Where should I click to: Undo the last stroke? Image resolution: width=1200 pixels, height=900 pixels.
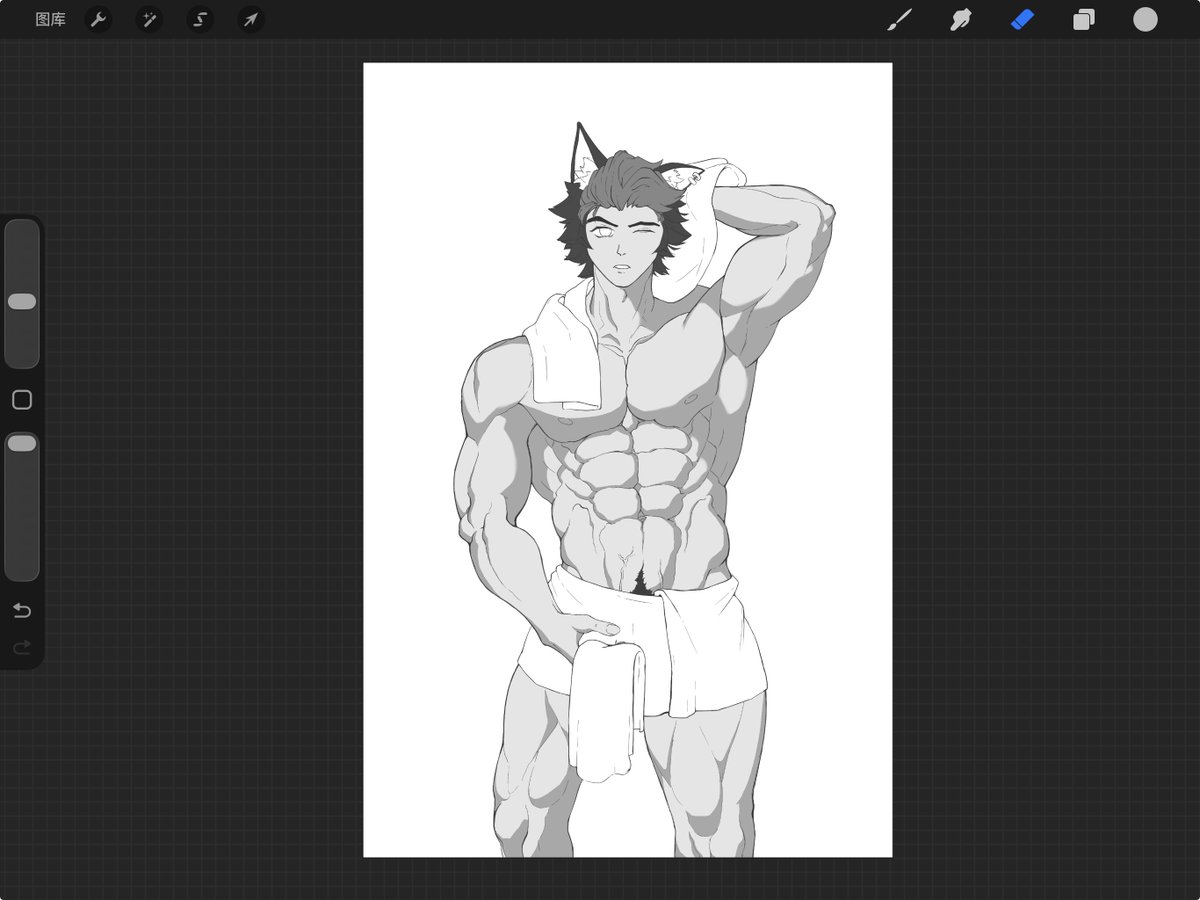click(x=22, y=610)
